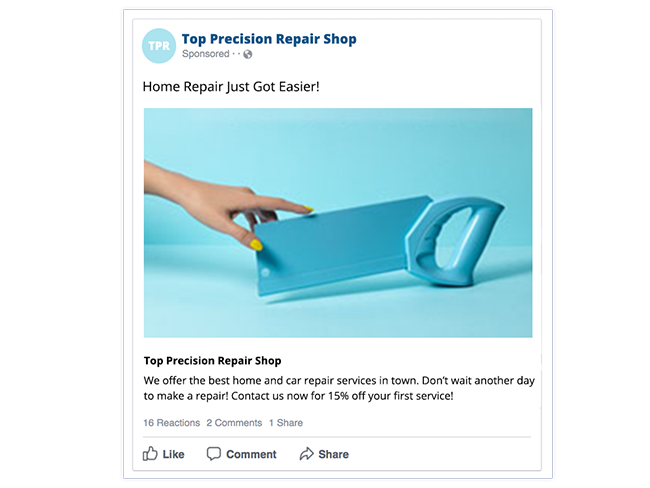
Task: Like the post via the Like label
Action: [173, 454]
